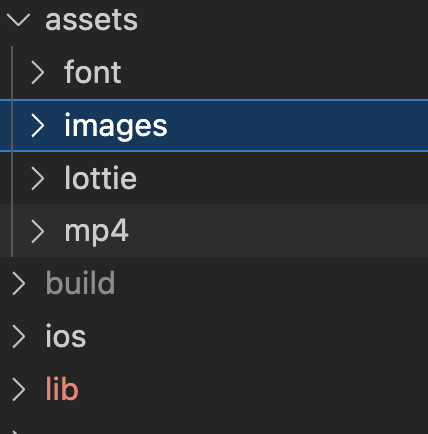
Task: Expand the font folder arrow
Action: [37, 73]
